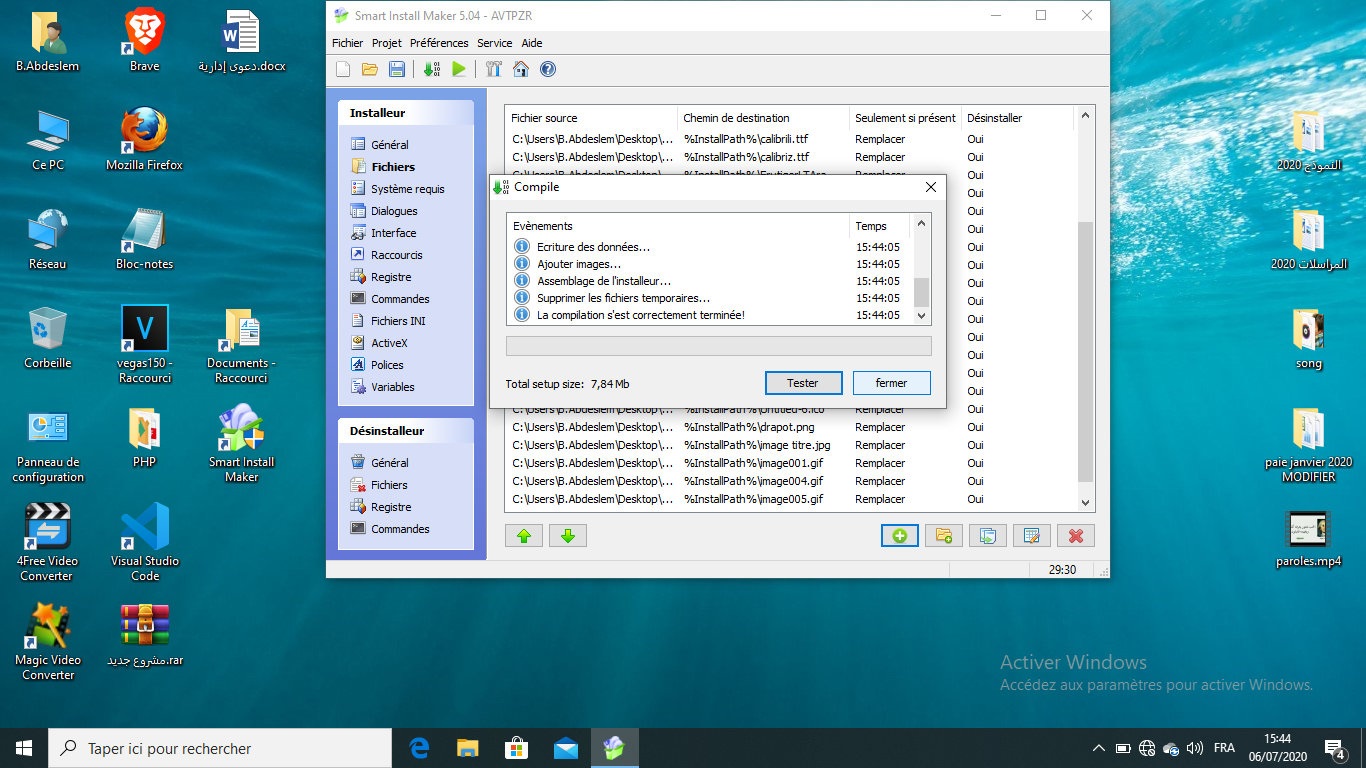Viewport: 1366px width, 768px height.
Task: Click the Mozilla Firefox desktop icon
Action: click(145, 140)
